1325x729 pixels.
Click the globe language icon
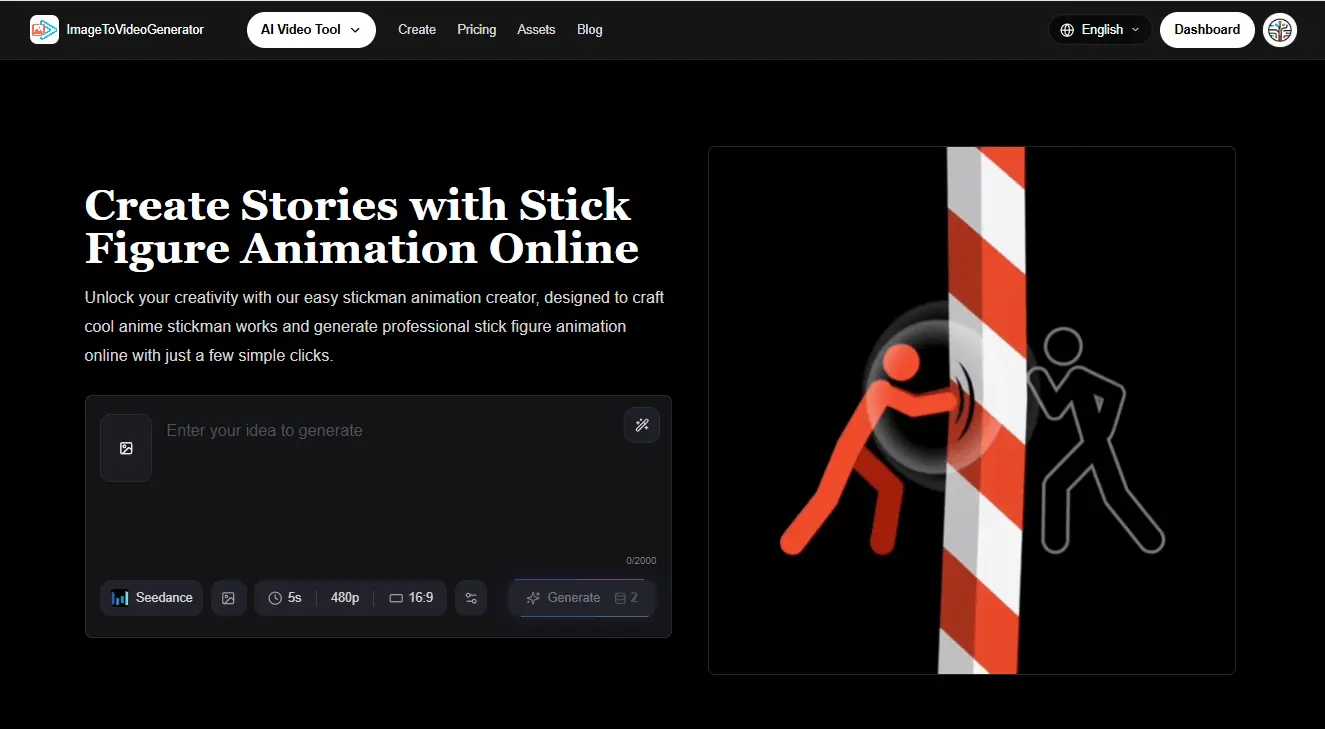pyautogui.click(x=1067, y=30)
